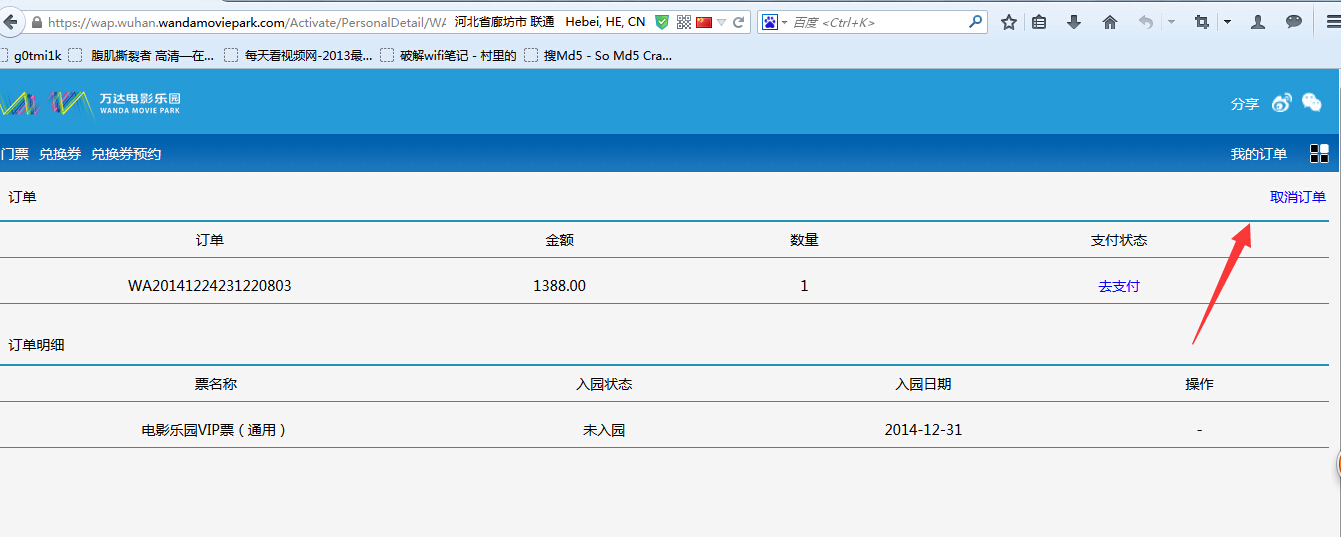Click the 订单明细 section title
The width and height of the screenshot is (1341, 537).
click(37, 345)
